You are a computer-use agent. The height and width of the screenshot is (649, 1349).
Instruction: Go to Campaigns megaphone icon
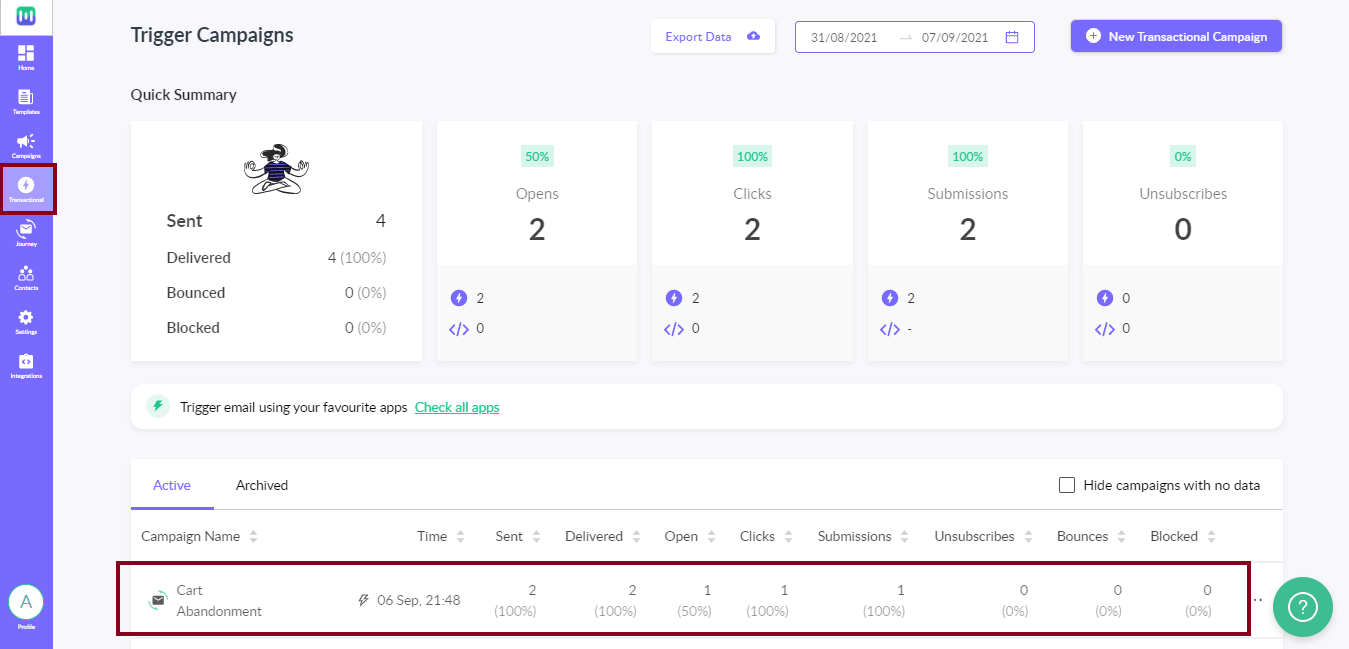pos(26,146)
